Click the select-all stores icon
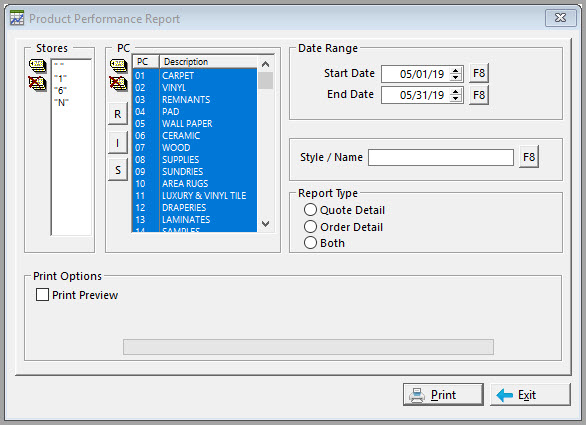586x425 pixels. (37, 66)
